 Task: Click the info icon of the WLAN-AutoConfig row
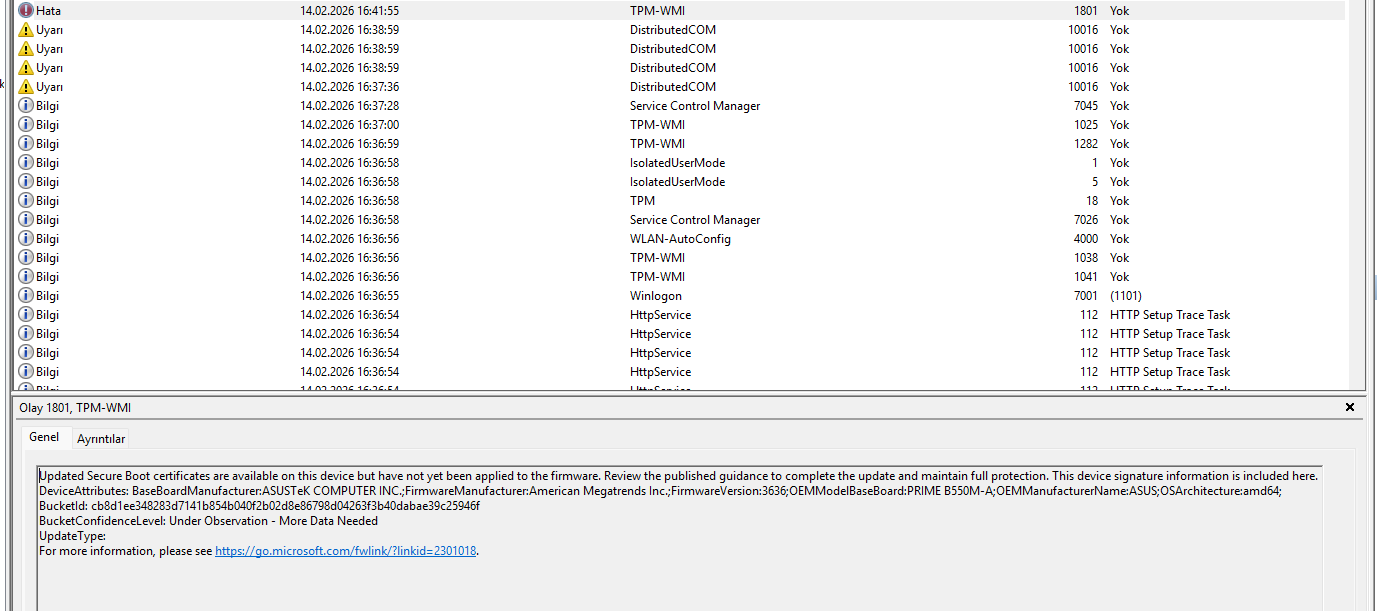point(26,239)
